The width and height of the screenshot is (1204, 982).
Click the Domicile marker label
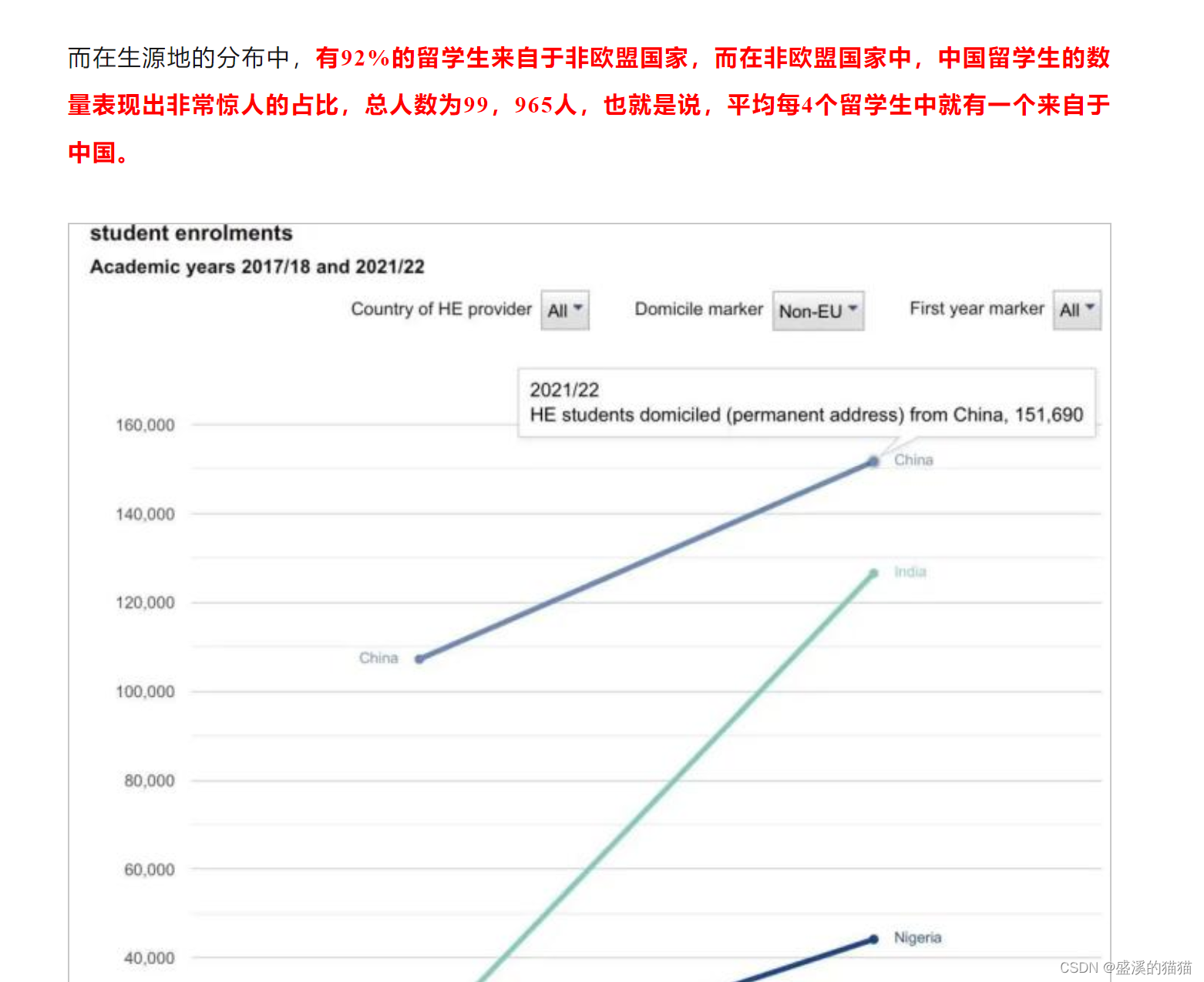click(698, 309)
